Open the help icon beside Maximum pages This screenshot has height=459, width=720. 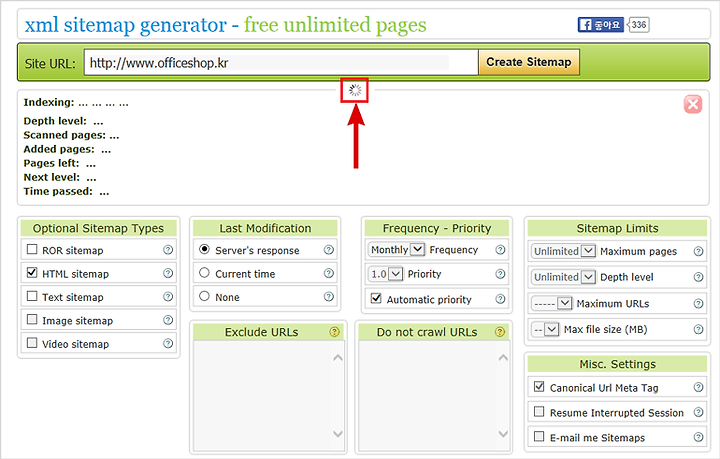pyautogui.click(x=698, y=251)
